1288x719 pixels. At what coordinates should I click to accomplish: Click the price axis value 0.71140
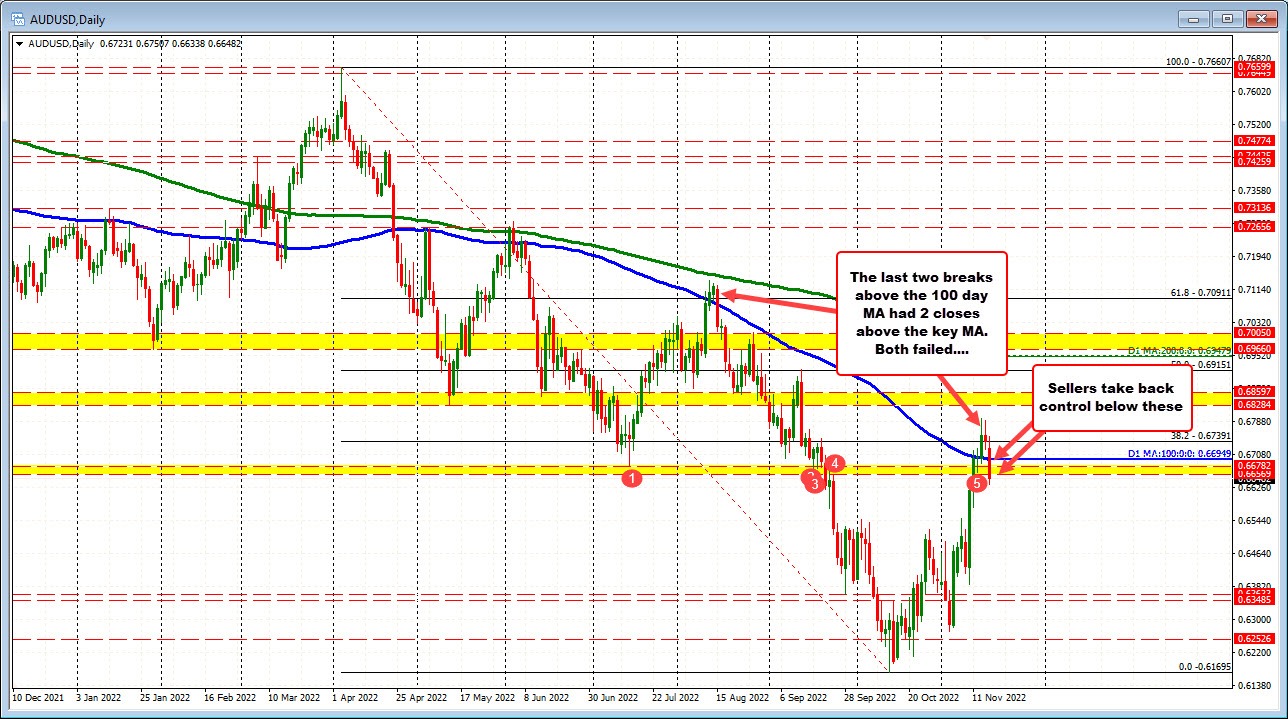1256,289
